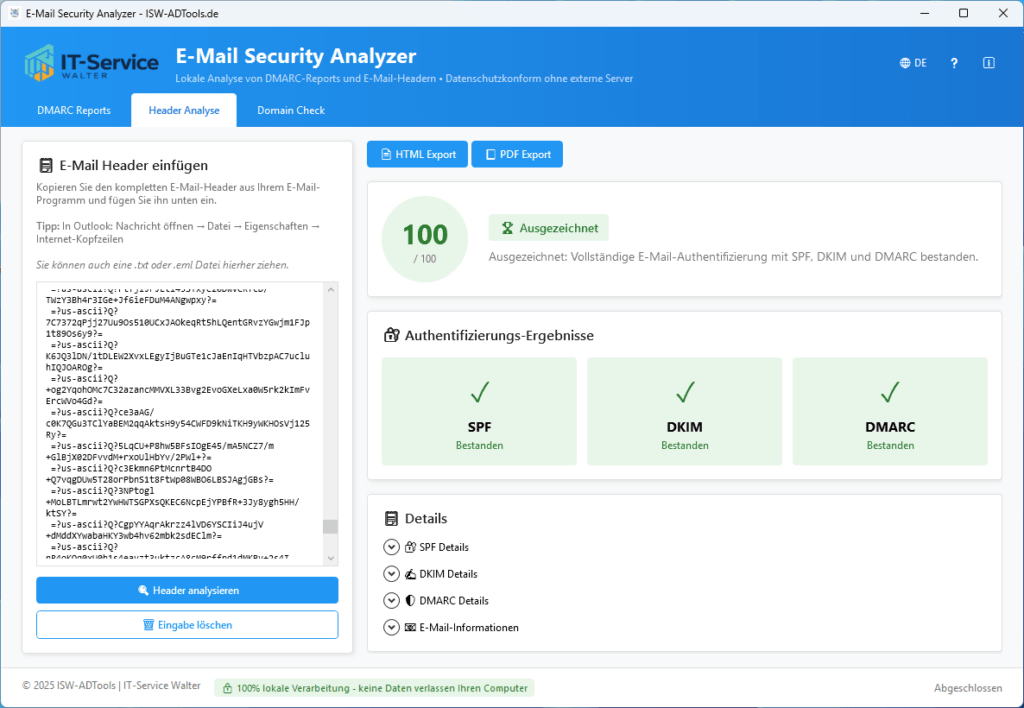Clear input using 'Eingabe löschen'
Screen dimensions: 1024x708
pyautogui.click(x=186, y=624)
